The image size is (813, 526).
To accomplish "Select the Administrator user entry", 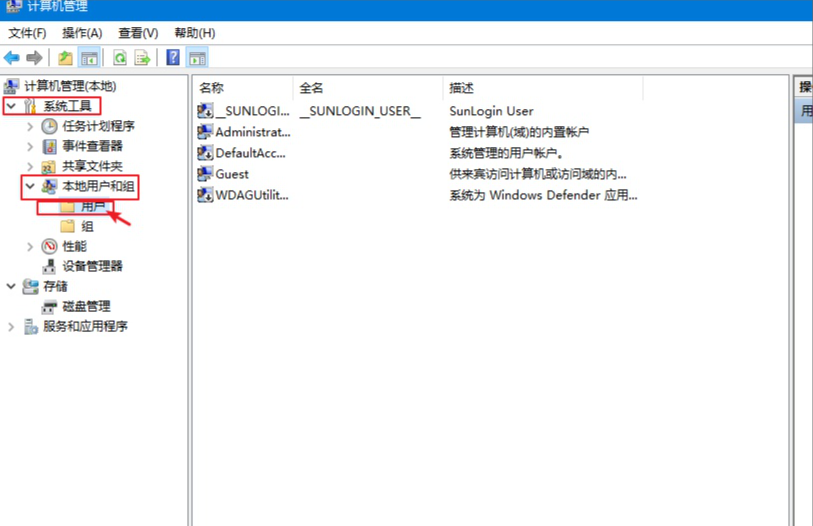I will point(252,132).
